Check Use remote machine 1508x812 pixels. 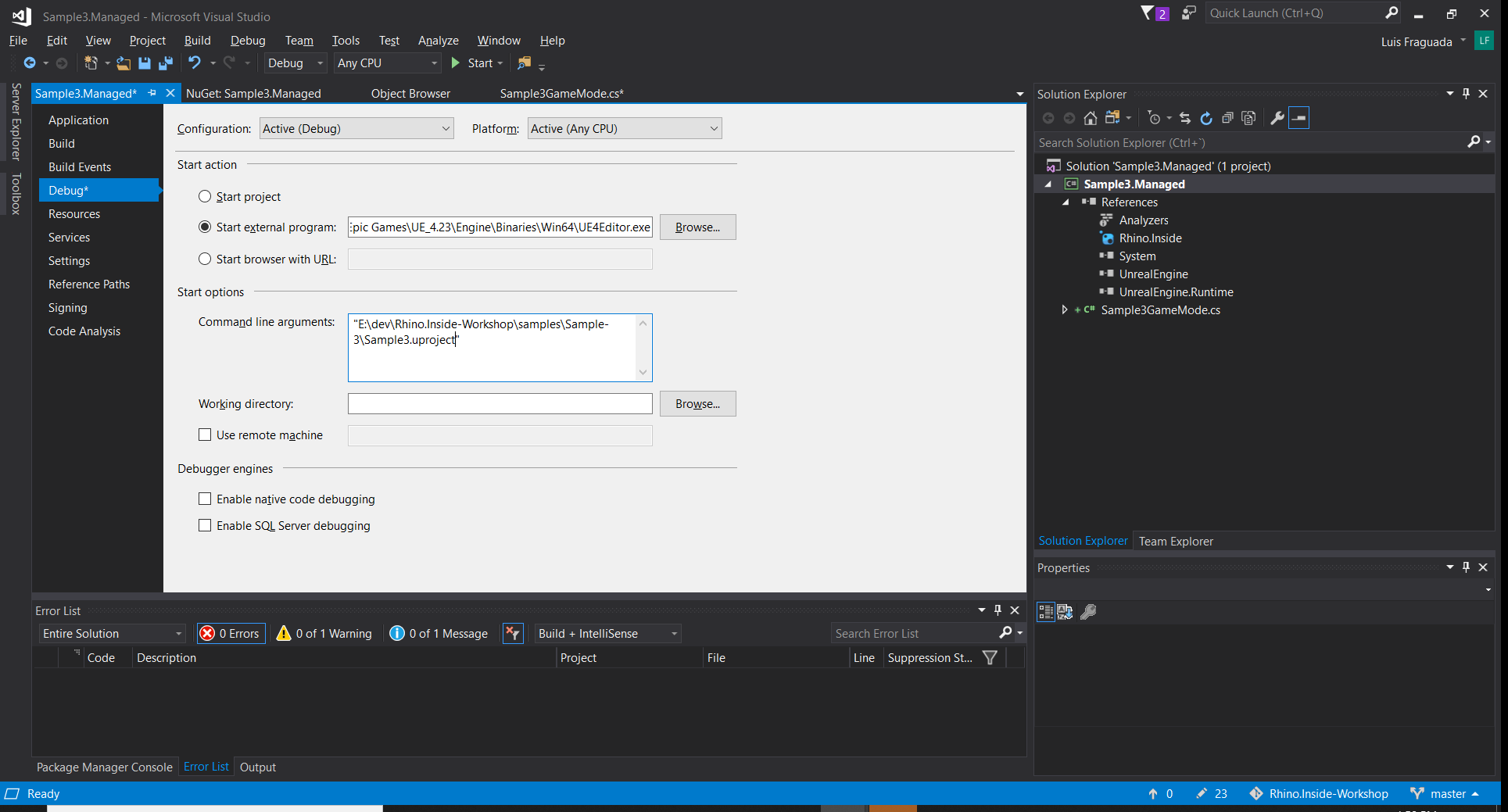(205, 435)
